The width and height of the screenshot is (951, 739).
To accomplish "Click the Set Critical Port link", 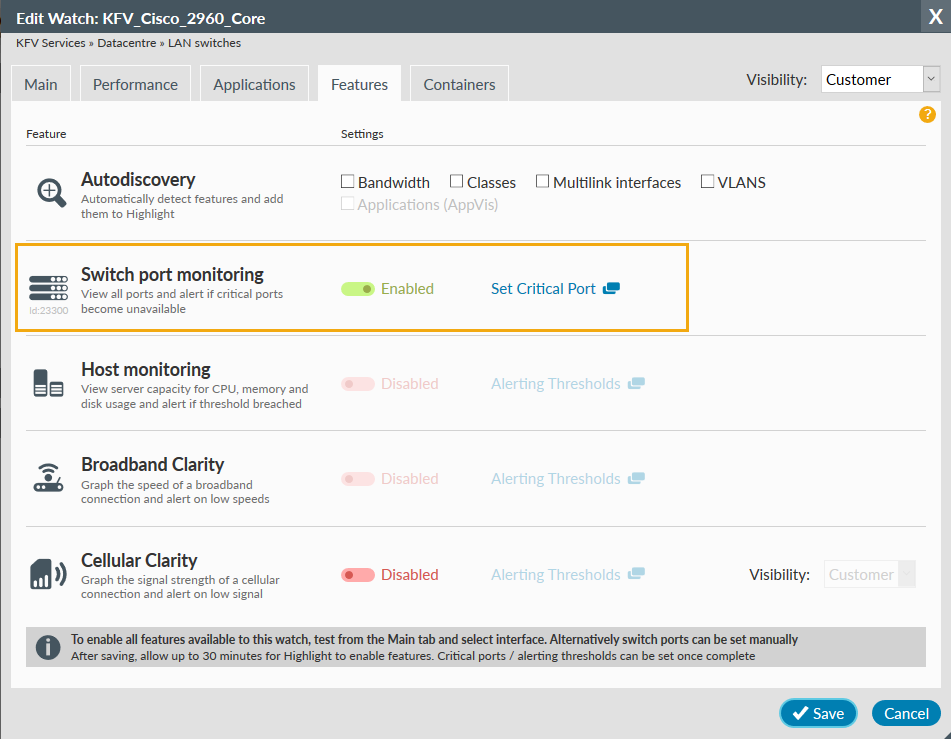I will tap(541, 288).
